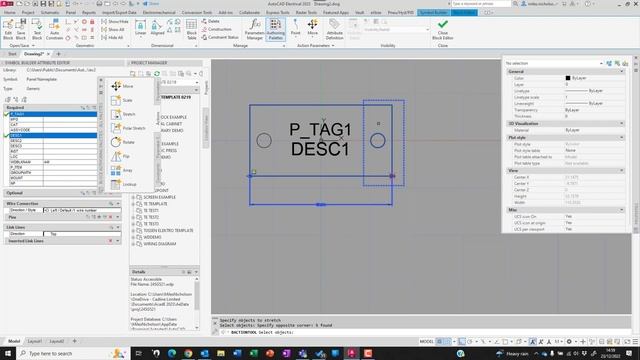
Task: Select the Rotate action in Authoring Palette
Action: (x=122, y=142)
